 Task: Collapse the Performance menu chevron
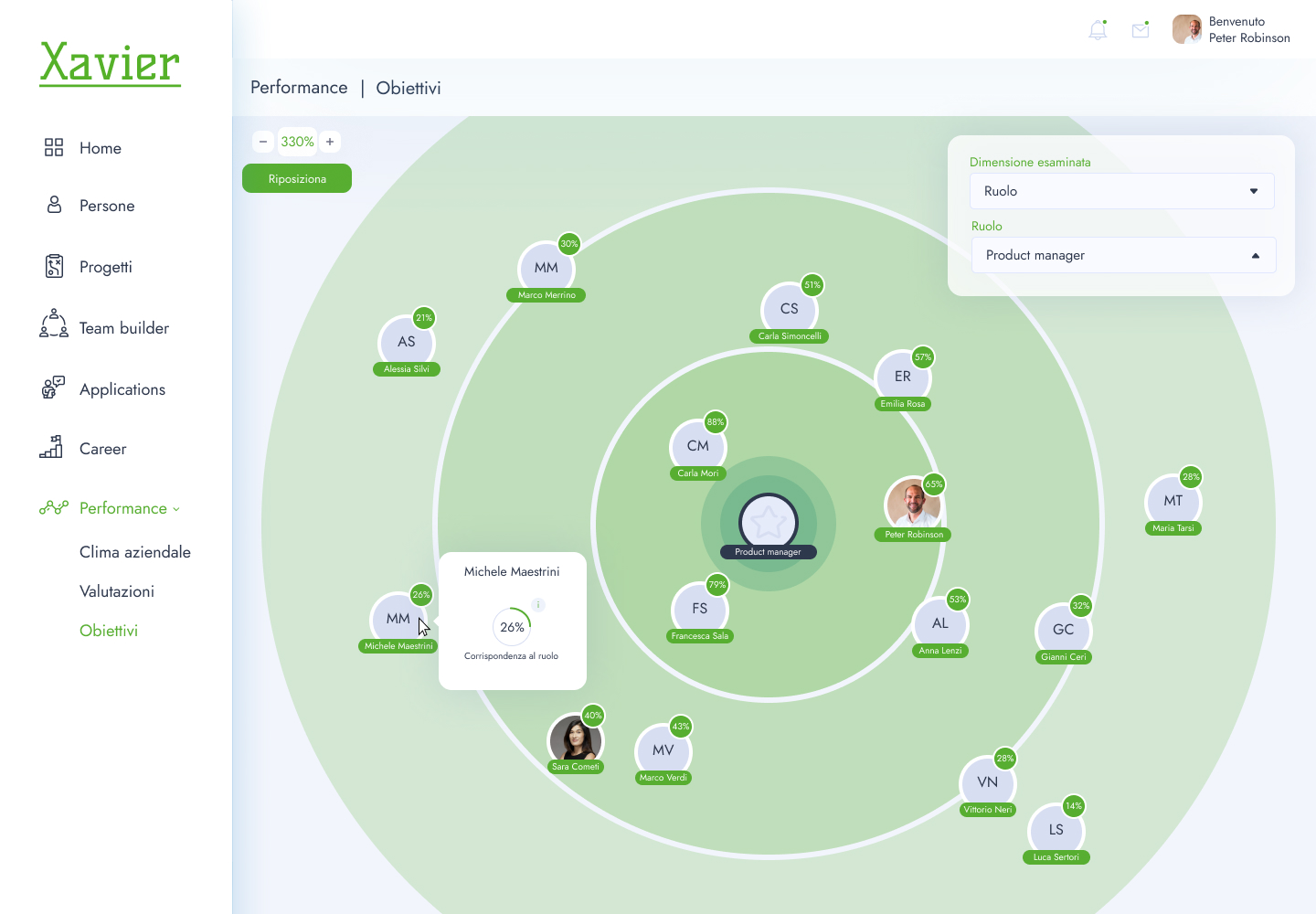pos(176,509)
